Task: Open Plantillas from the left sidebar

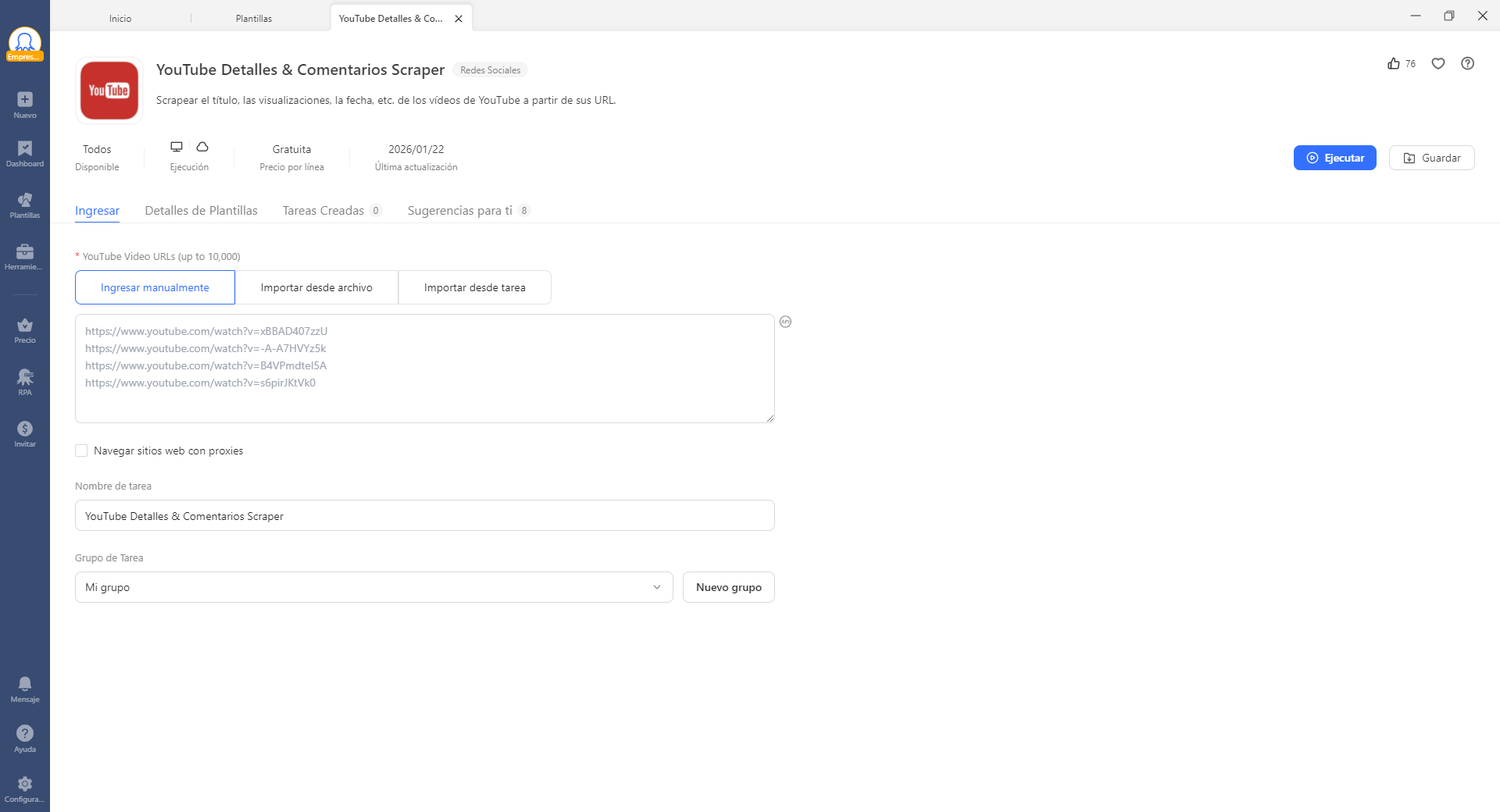Action: click(x=25, y=205)
